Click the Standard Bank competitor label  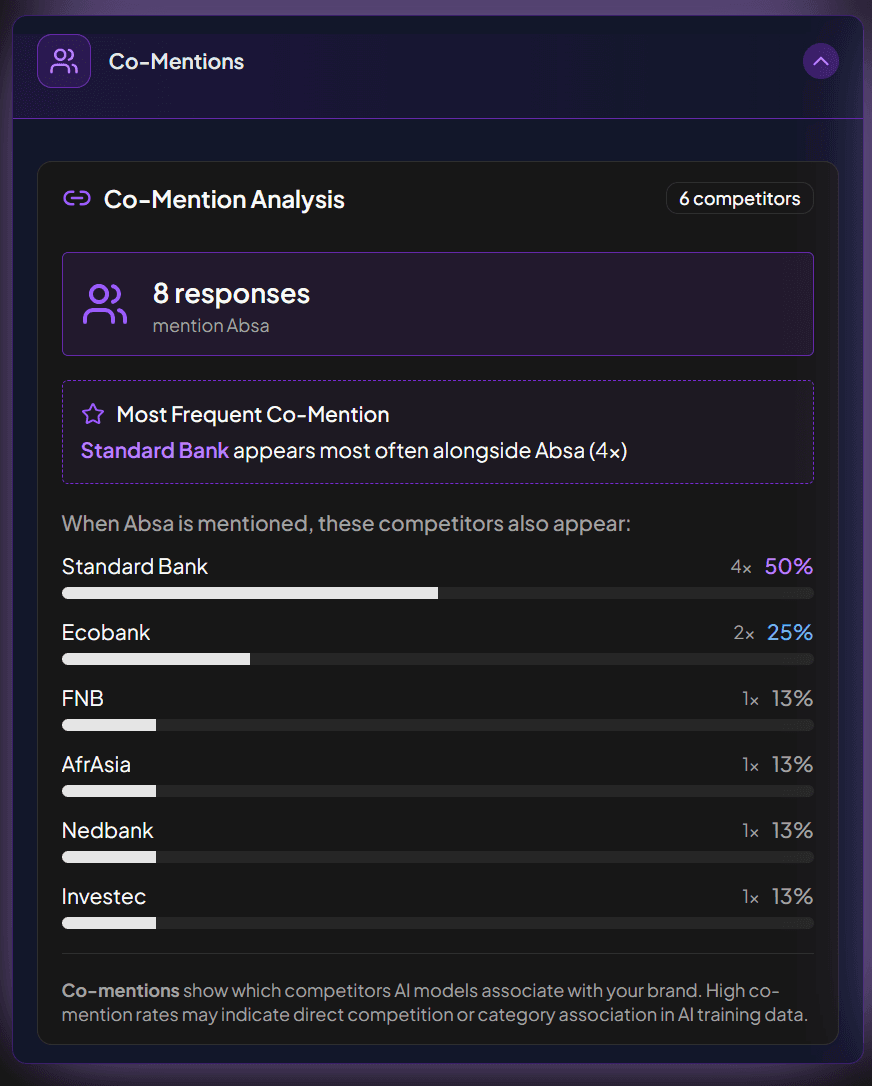134,566
